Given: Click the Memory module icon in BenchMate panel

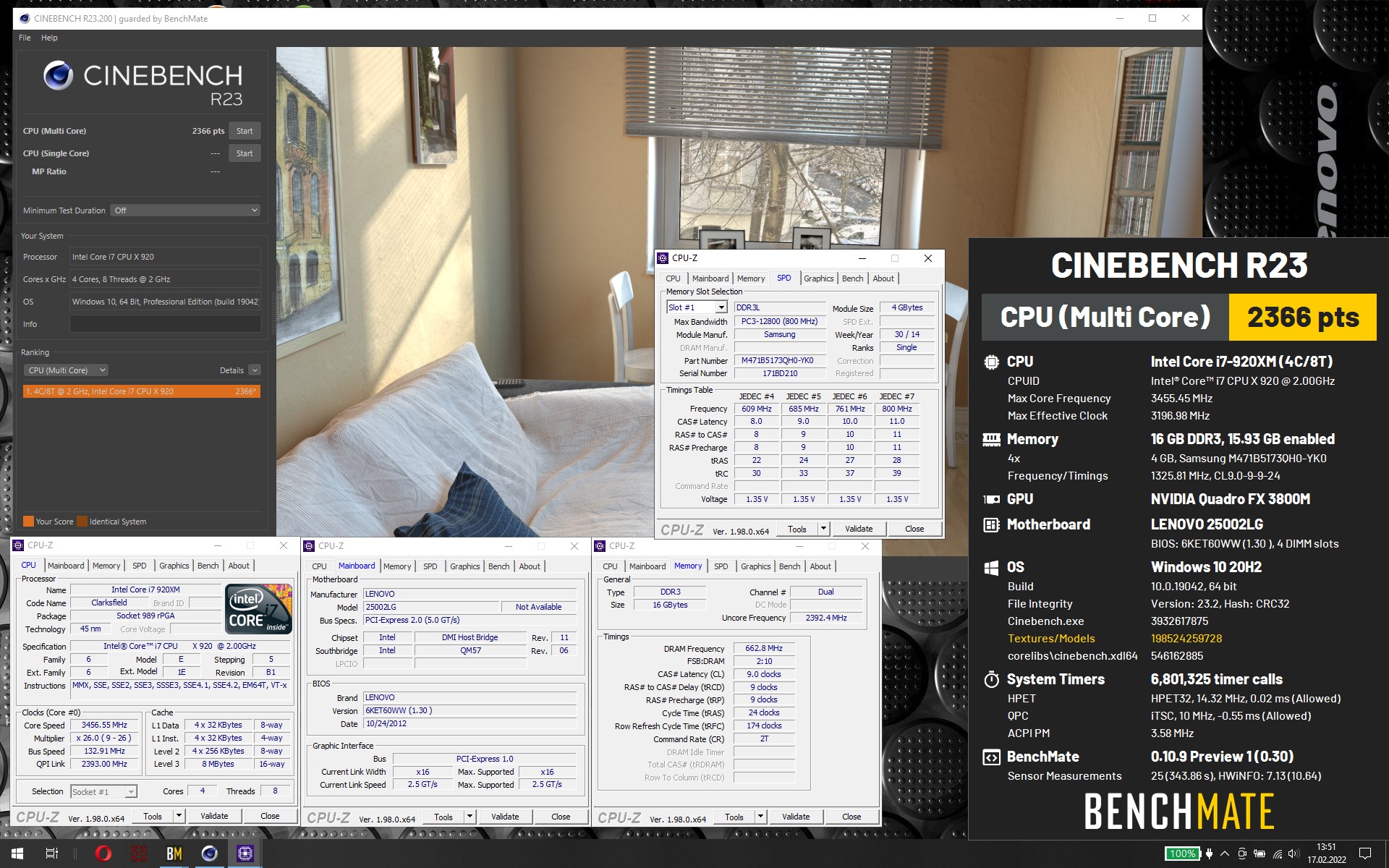Looking at the screenshot, I should [991, 439].
